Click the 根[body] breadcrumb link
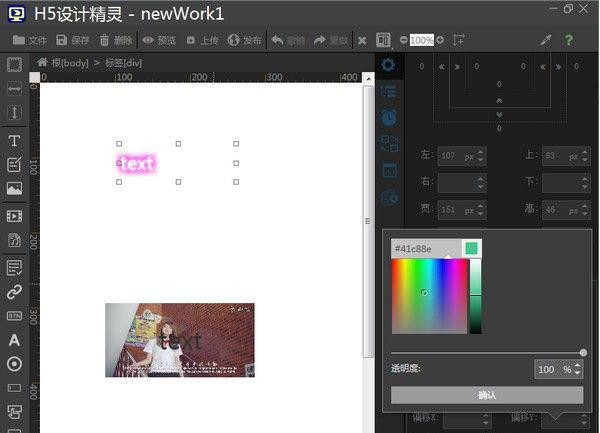 (62, 63)
